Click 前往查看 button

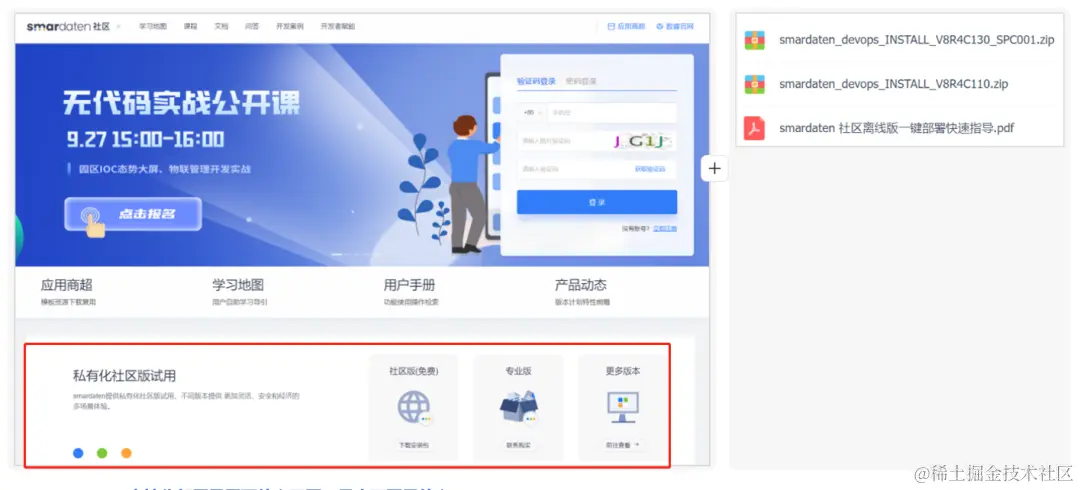[x=623, y=445]
